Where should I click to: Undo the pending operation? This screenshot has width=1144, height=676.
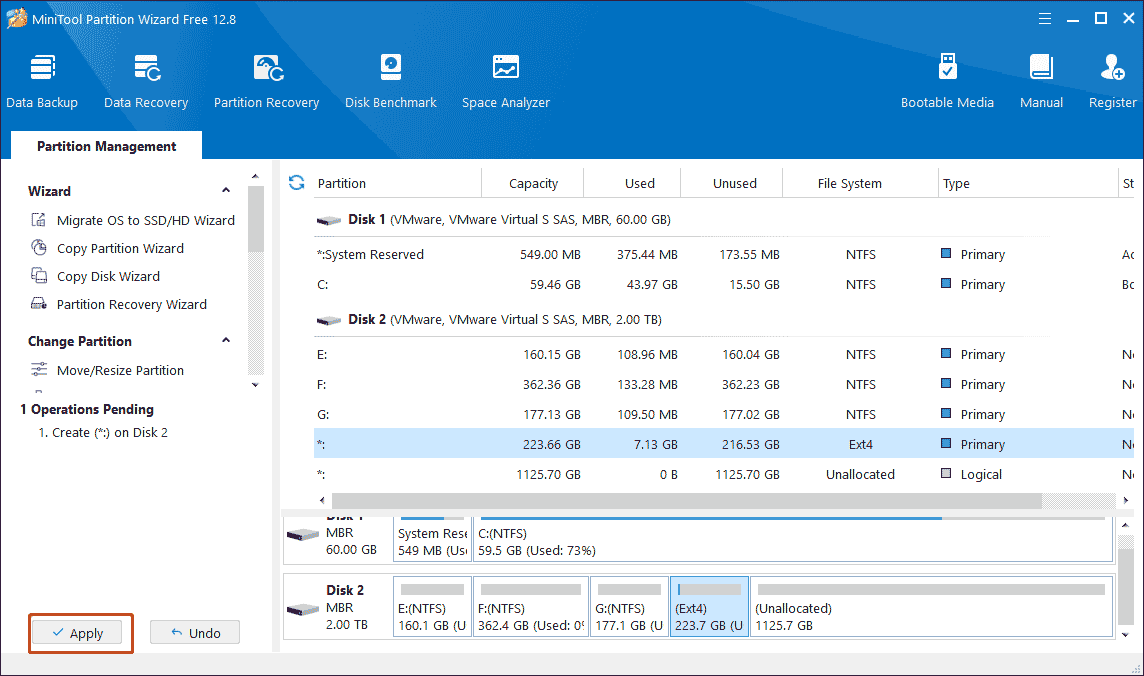coord(195,633)
